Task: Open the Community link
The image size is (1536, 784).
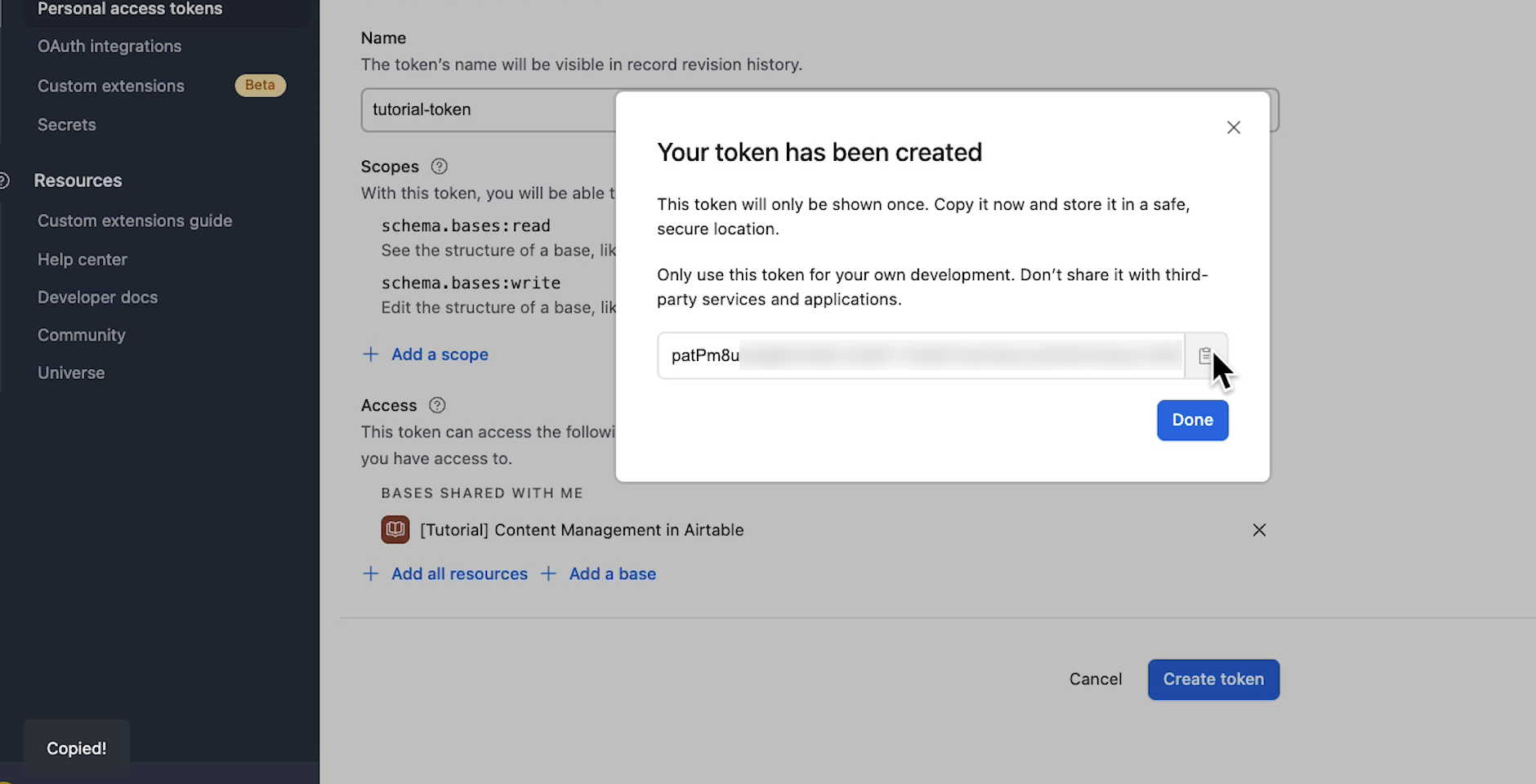Action: (81, 335)
